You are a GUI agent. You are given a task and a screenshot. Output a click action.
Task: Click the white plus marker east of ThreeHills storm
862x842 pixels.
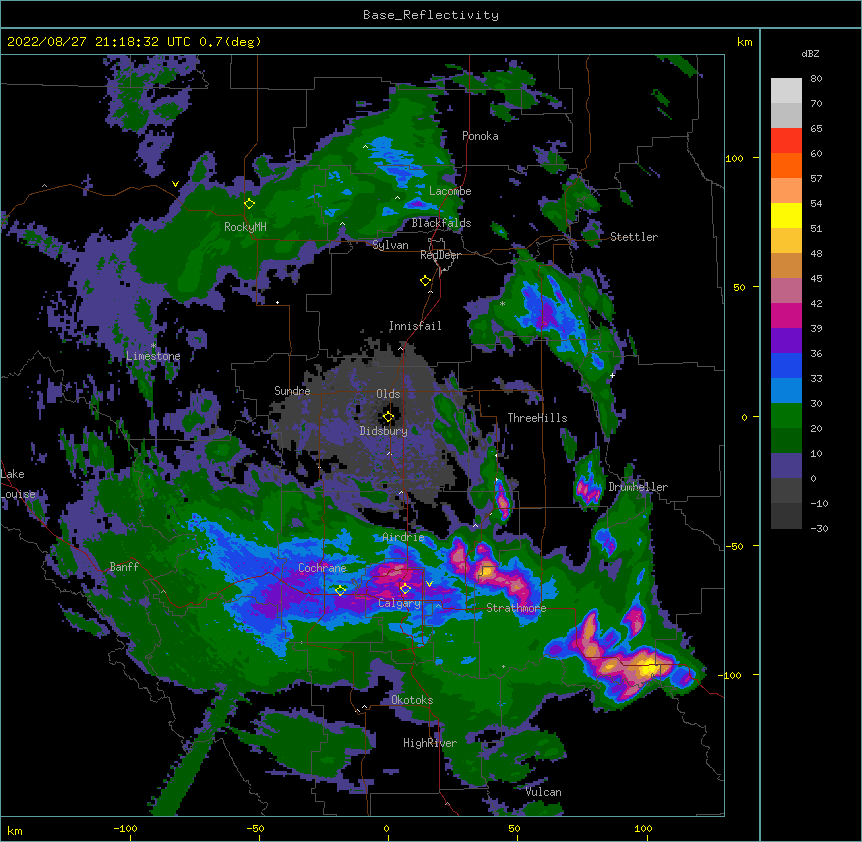(612, 375)
